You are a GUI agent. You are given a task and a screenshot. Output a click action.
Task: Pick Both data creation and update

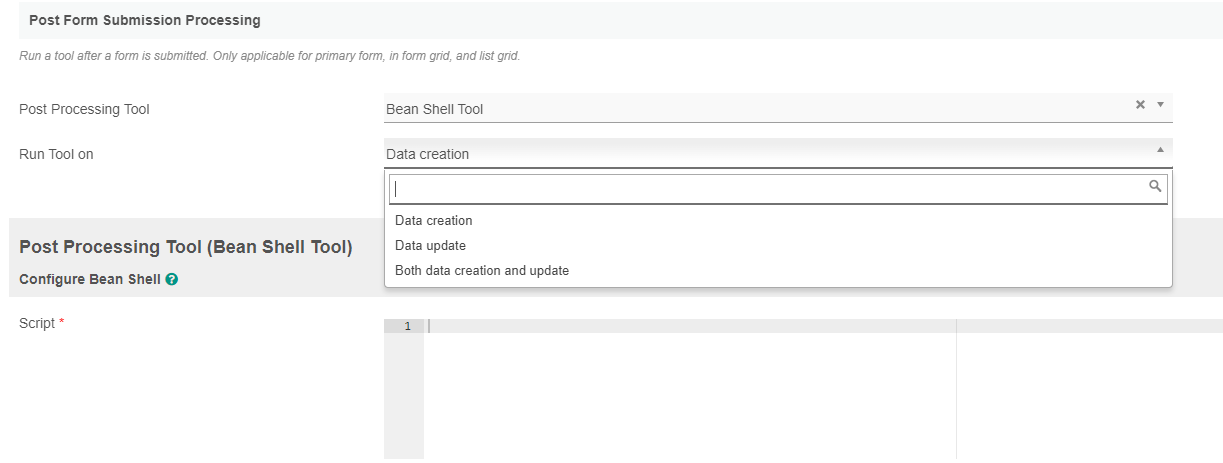[x=482, y=271]
